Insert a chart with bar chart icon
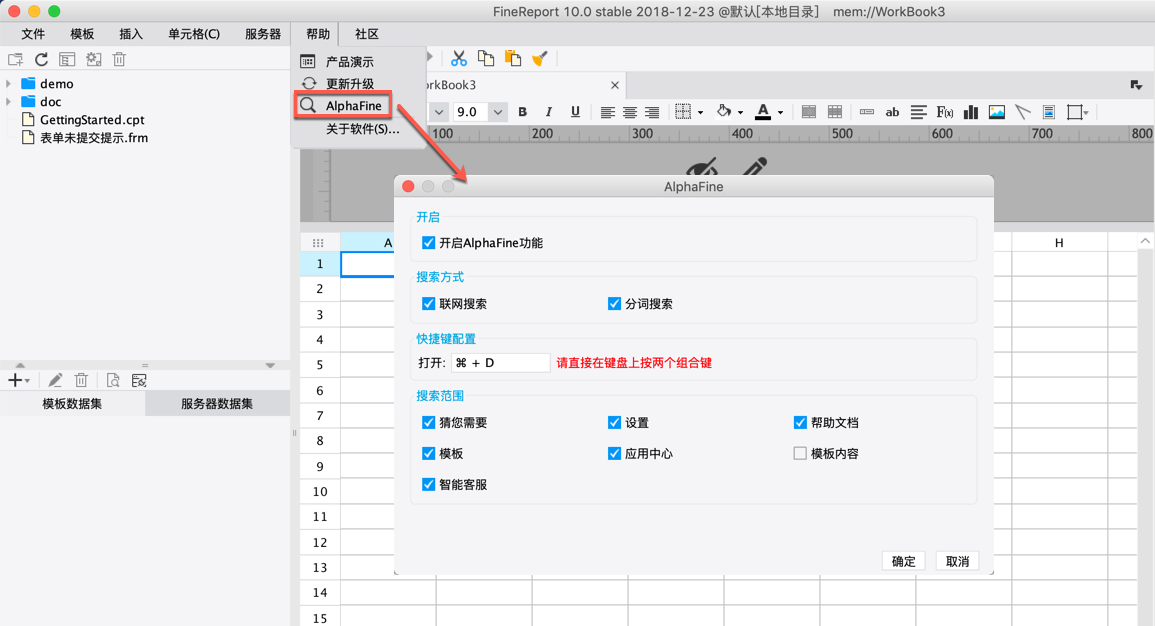This screenshot has width=1155, height=626. tap(971, 112)
